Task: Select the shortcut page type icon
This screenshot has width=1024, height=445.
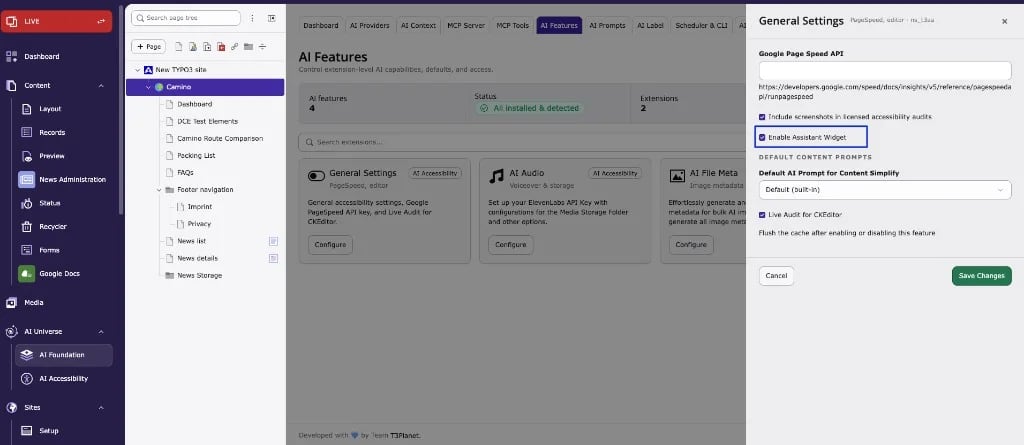Action: click(x=207, y=47)
